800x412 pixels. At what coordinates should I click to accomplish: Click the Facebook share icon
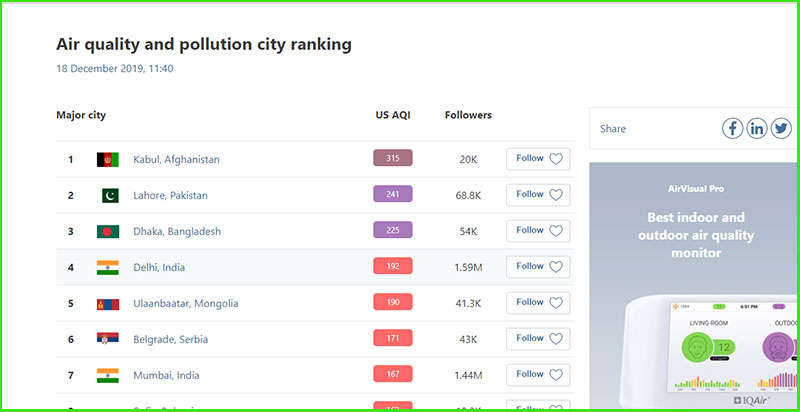click(x=733, y=128)
